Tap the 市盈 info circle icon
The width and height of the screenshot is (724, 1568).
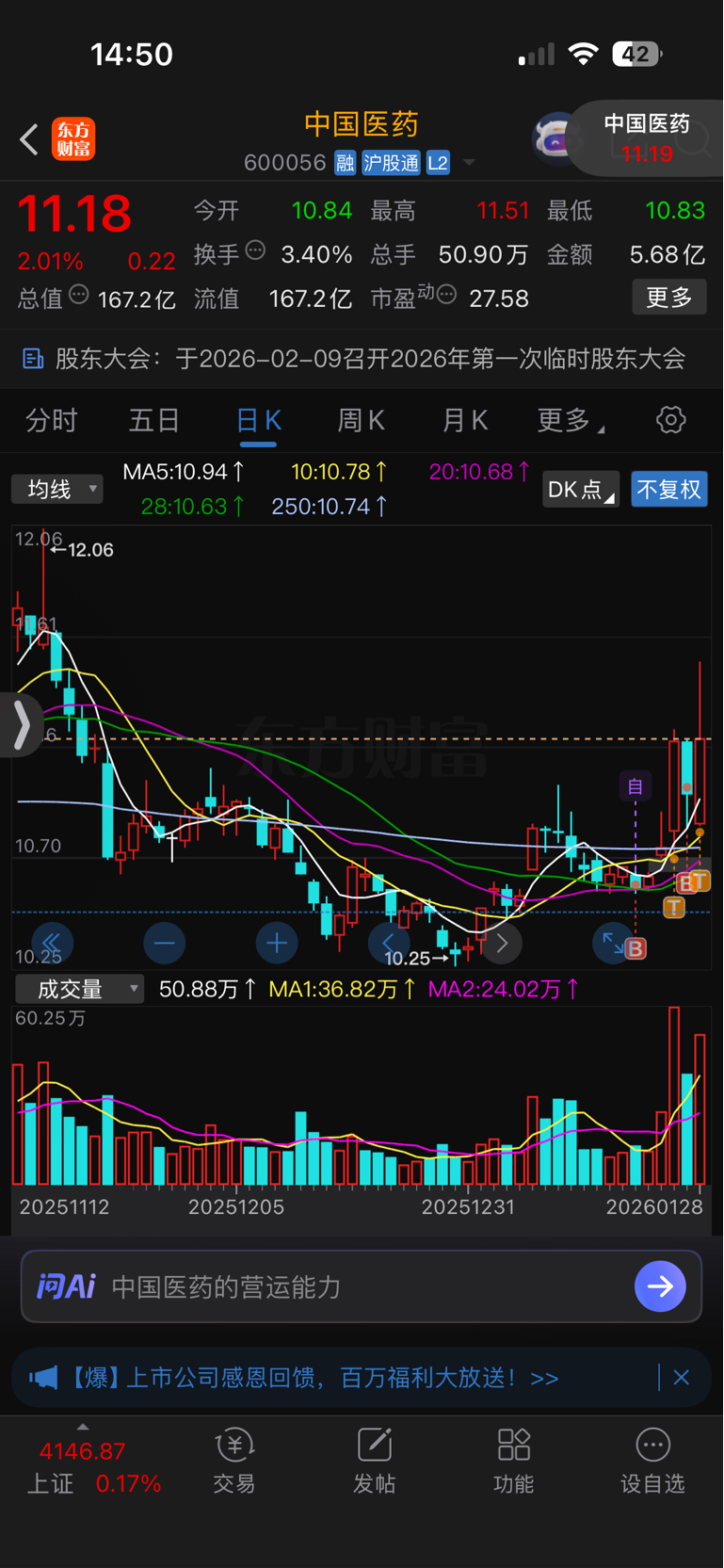pyautogui.click(x=447, y=295)
